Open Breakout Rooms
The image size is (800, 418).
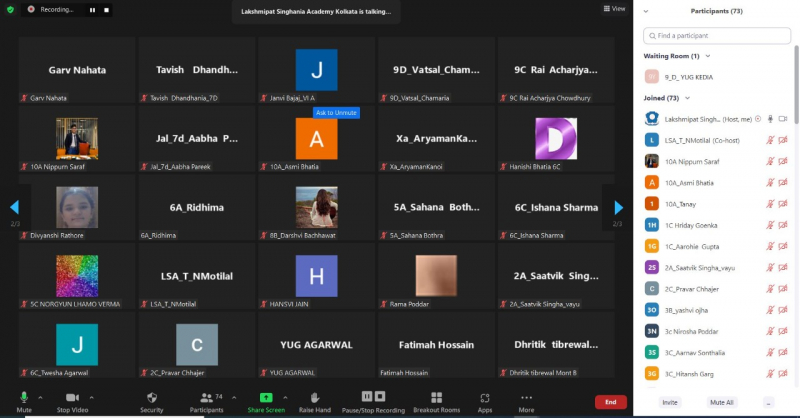[436, 397]
